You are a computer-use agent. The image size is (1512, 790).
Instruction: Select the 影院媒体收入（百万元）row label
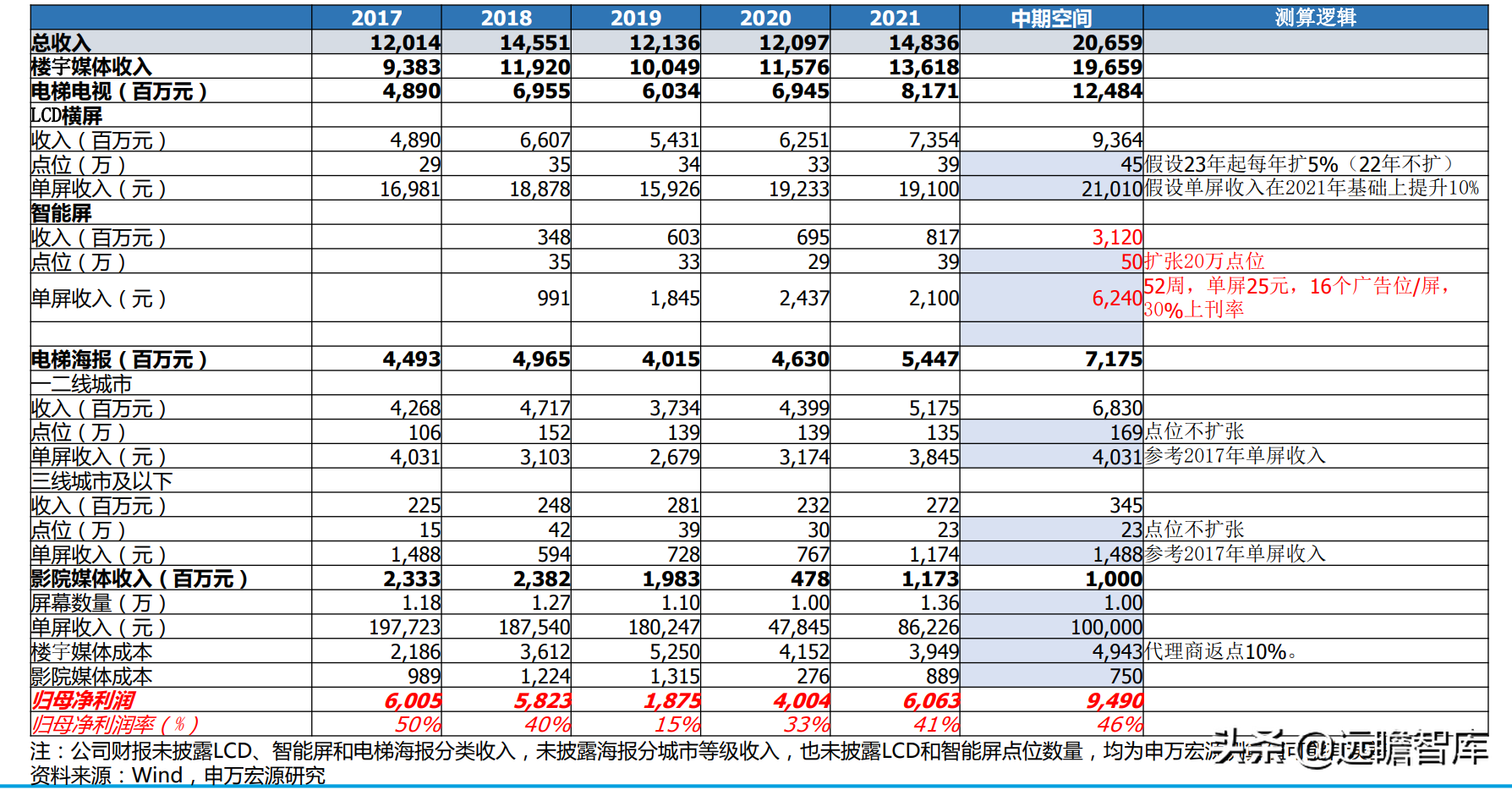[140, 579]
